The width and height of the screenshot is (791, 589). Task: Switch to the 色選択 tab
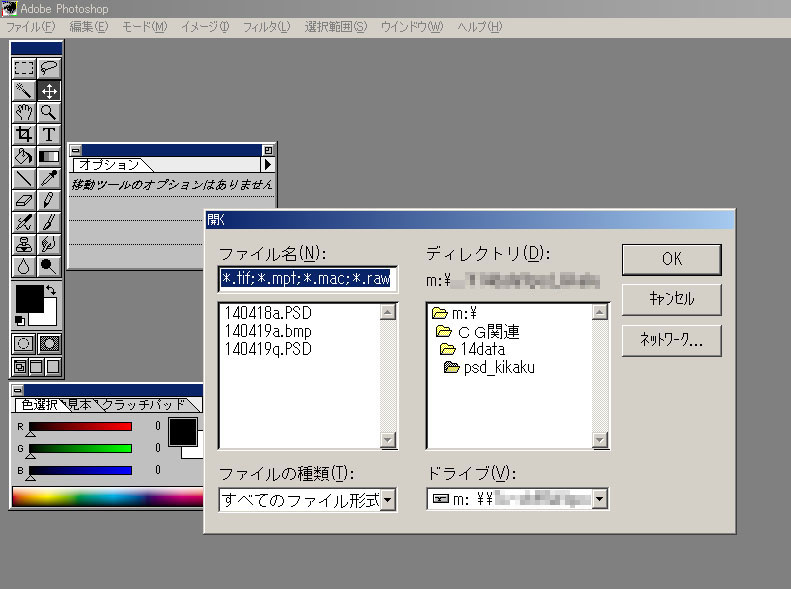39,404
